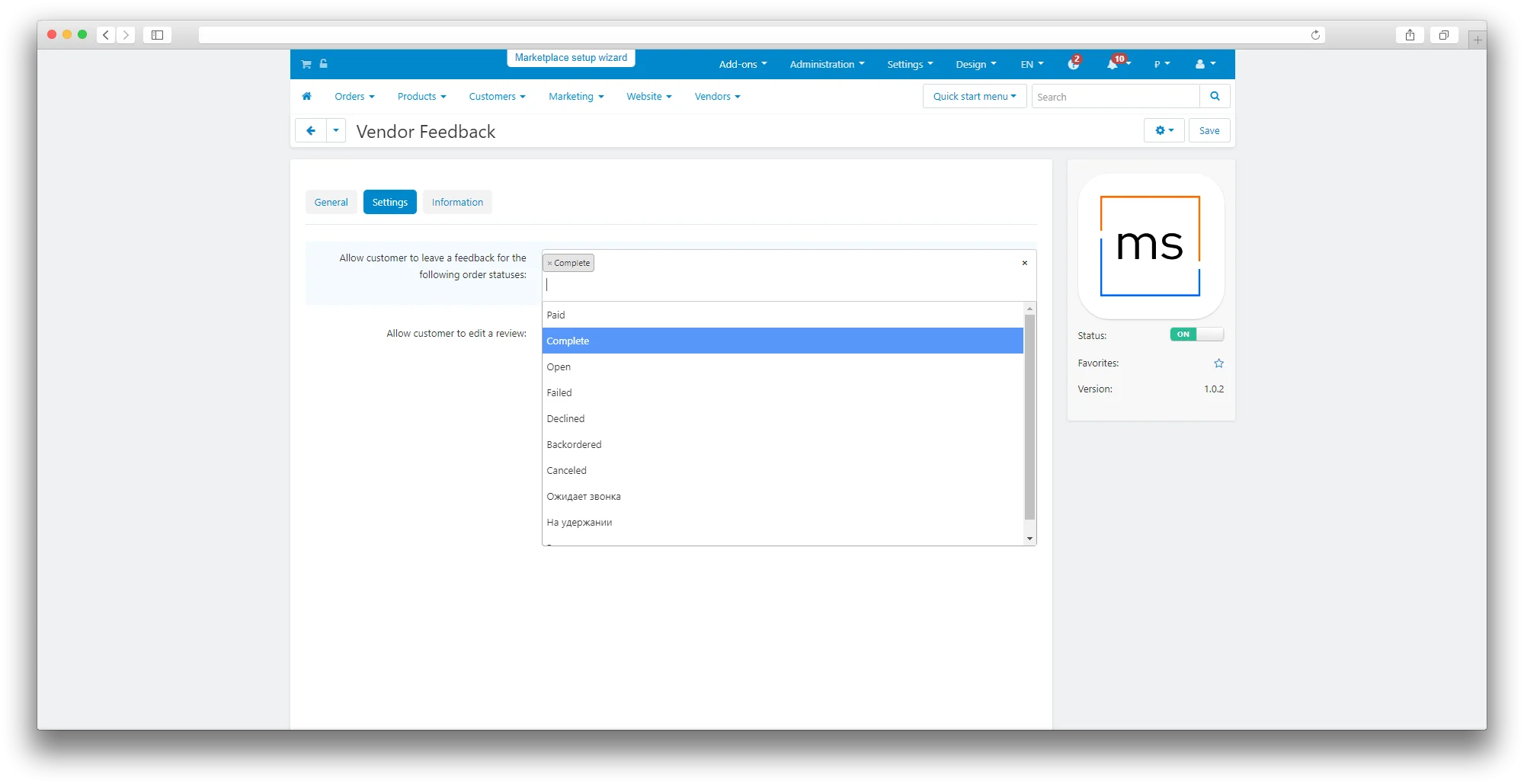Go forward in browser history
The image size is (1524, 784).
point(126,35)
